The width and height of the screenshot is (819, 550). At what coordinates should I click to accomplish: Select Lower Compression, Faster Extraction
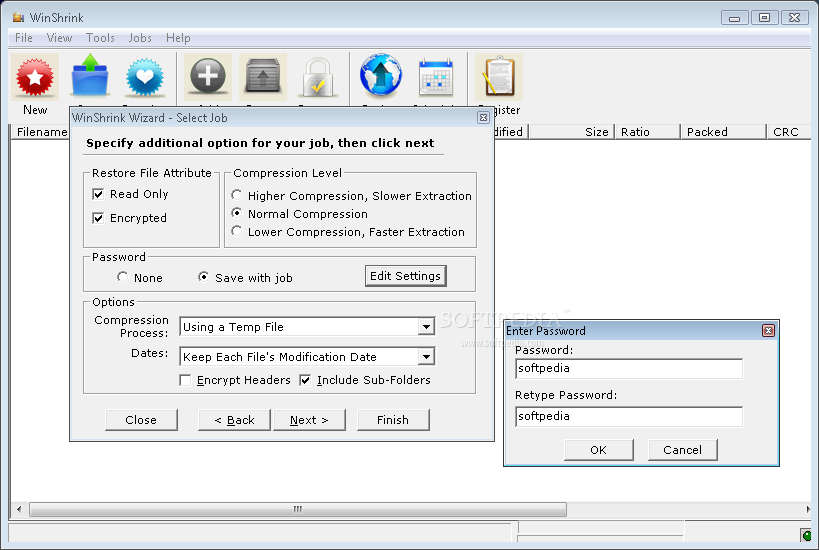coord(237,230)
